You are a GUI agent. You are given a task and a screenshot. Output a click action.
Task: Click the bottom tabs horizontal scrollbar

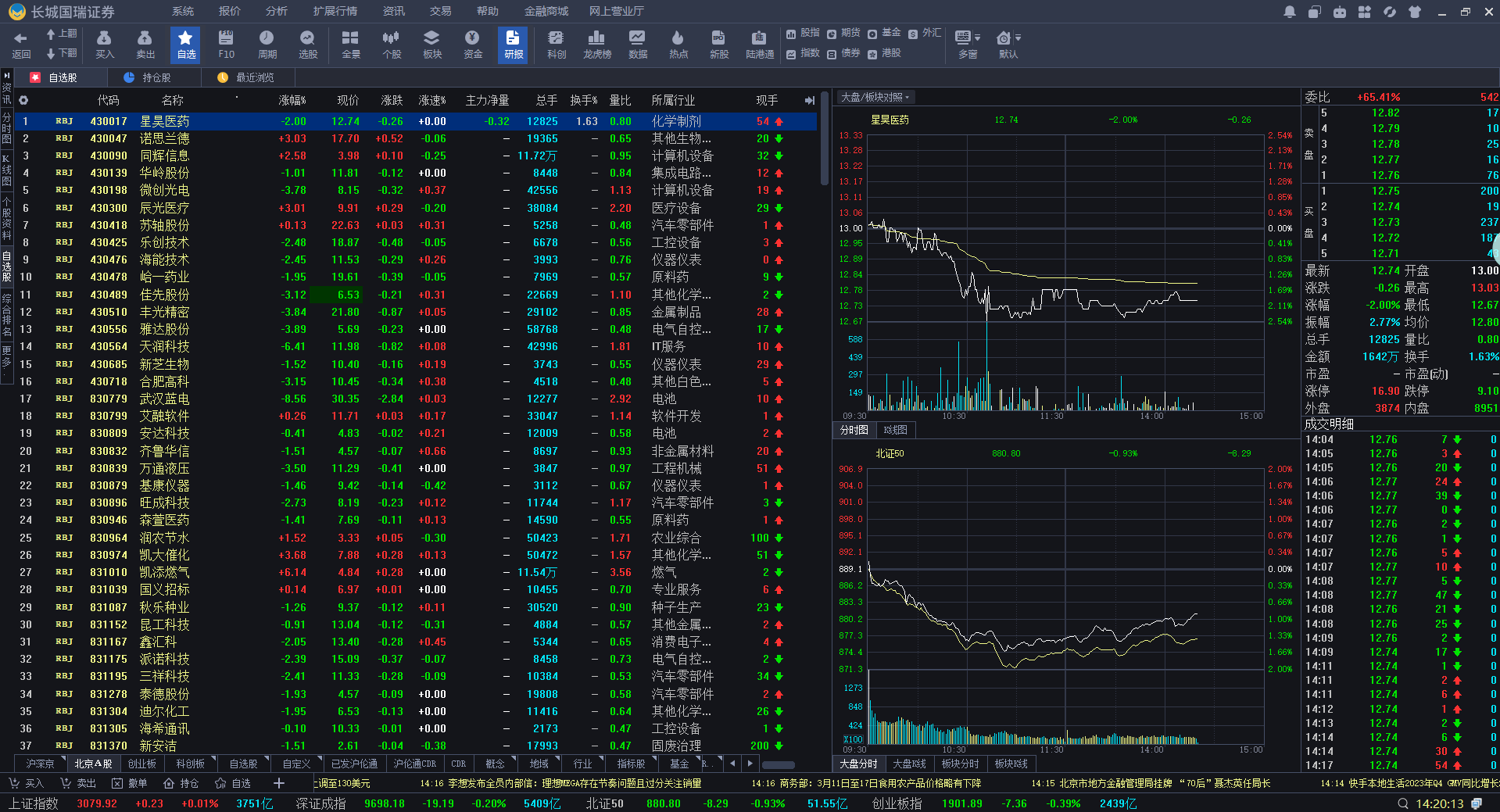pyautogui.click(x=779, y=764)
